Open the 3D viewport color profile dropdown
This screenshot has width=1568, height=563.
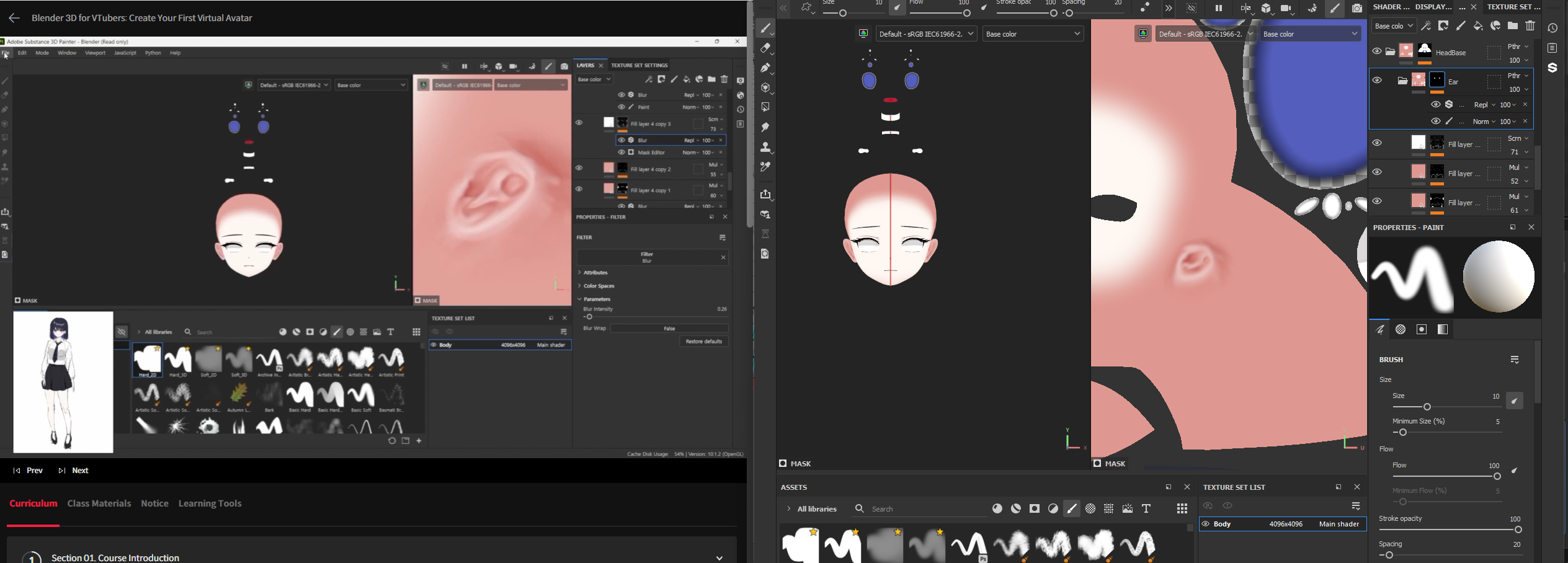(927, 34)
